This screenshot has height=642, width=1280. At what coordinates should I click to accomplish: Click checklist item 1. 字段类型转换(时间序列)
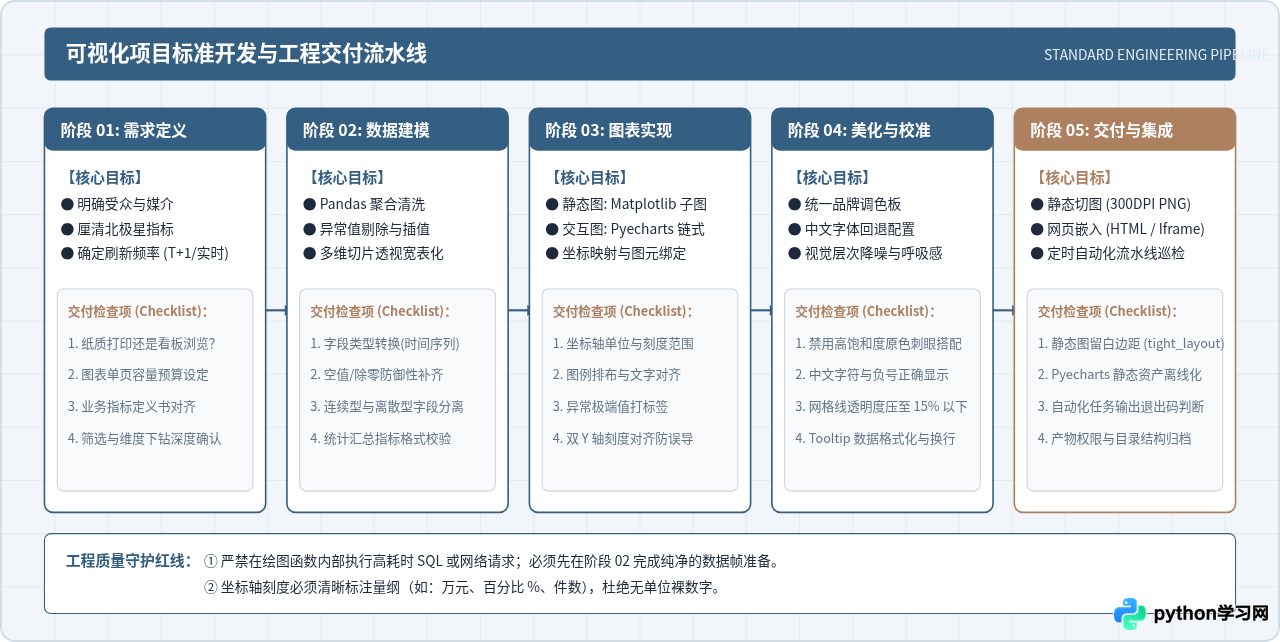pos(385,344)
